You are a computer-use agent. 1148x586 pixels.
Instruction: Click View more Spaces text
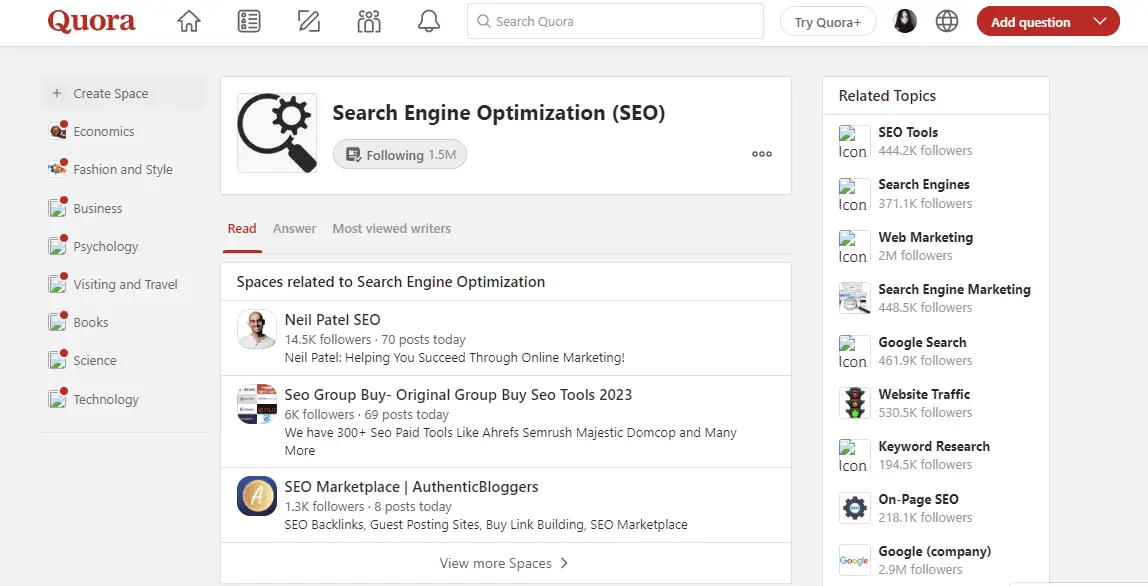(496, 563)
